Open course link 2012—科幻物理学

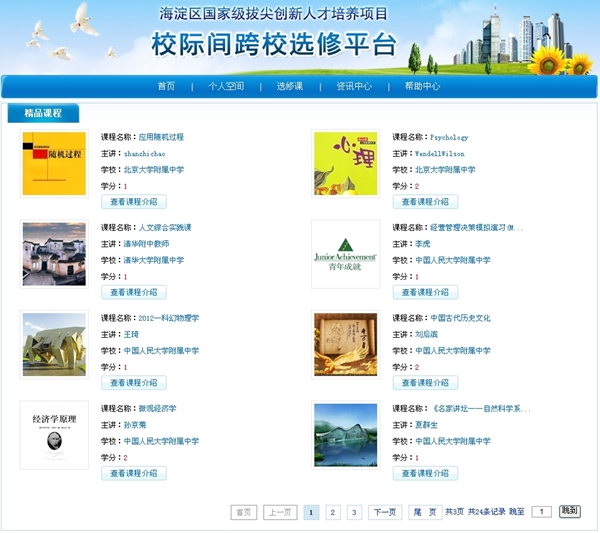point(169,318)
